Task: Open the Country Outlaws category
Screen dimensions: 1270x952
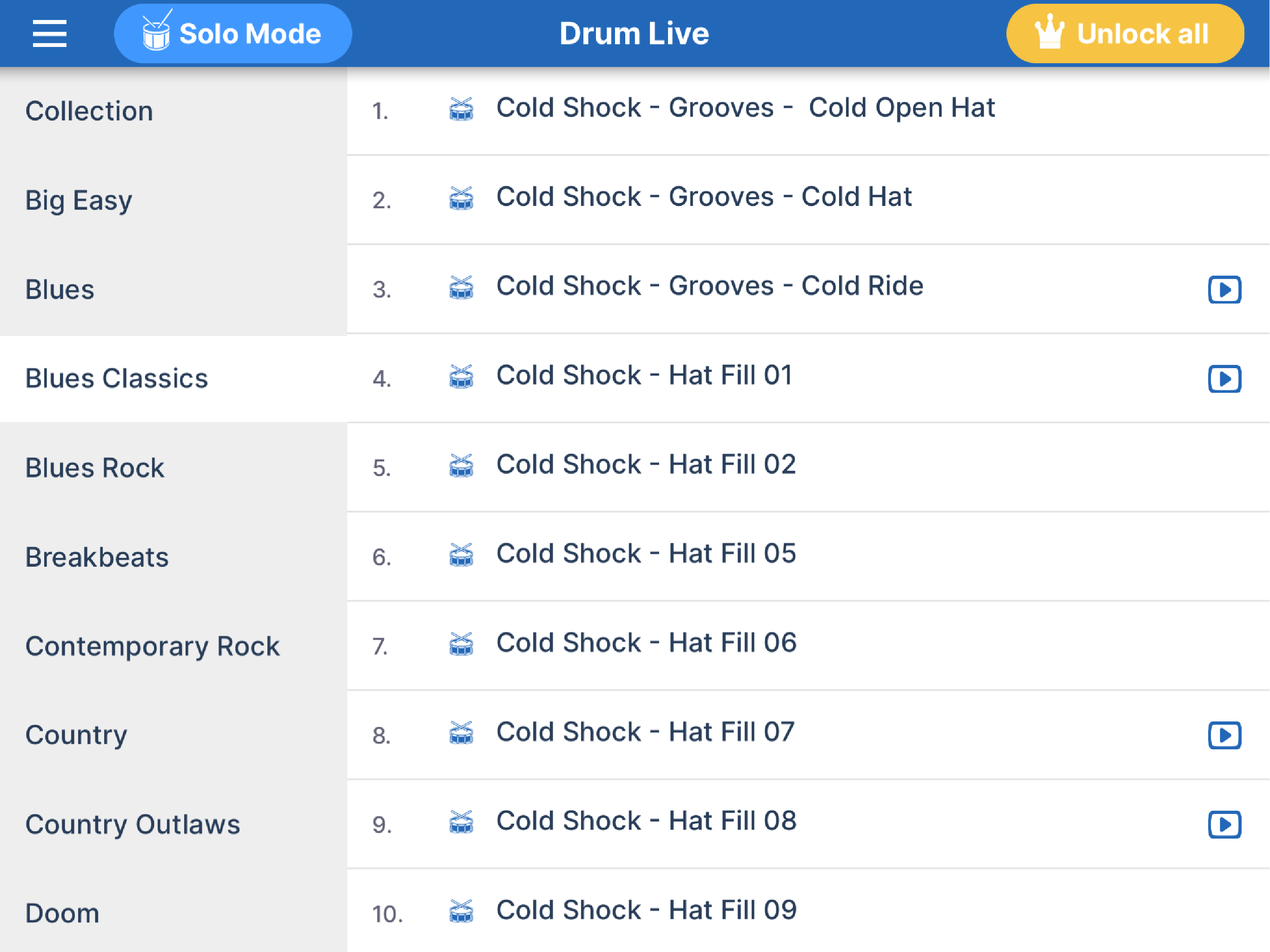Action: 132,825
